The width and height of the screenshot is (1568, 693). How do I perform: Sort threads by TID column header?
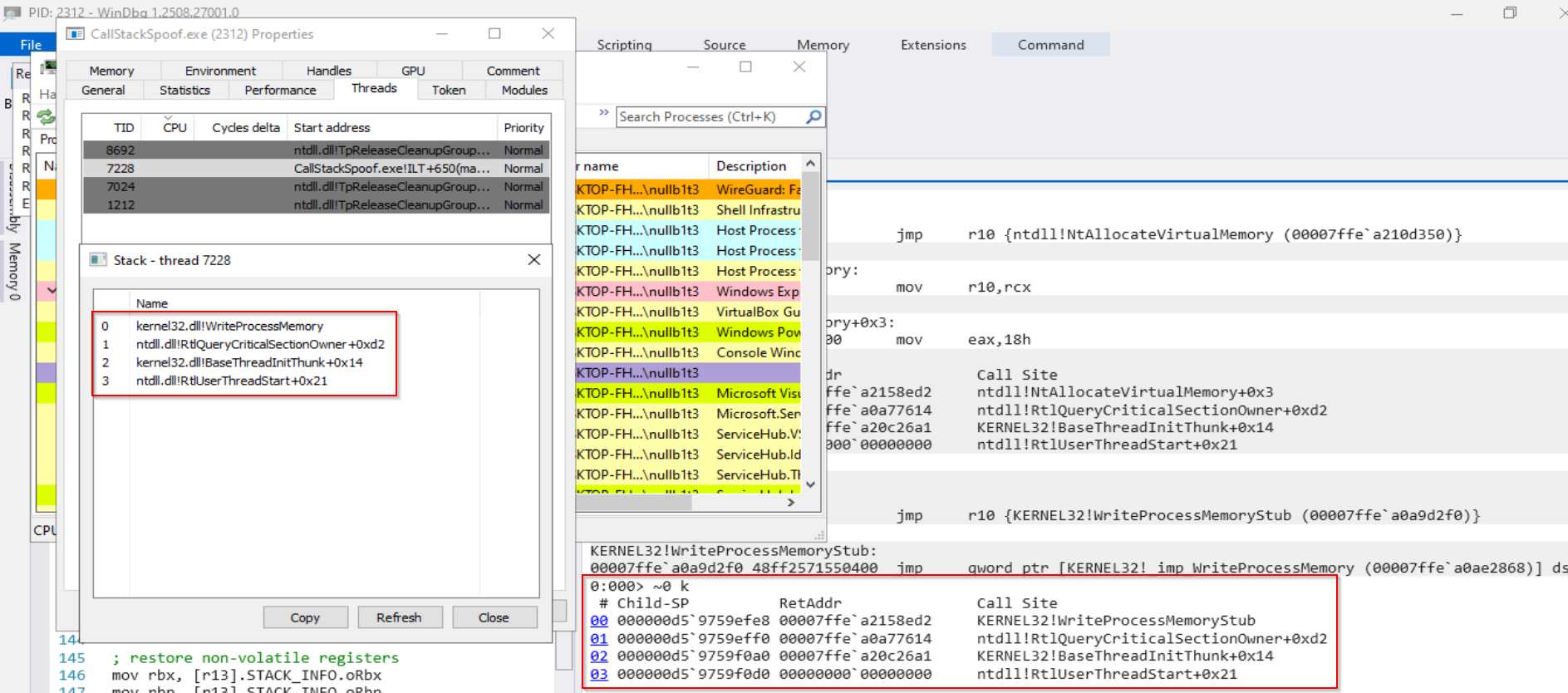pyautogui.click(x=111, y=127)
